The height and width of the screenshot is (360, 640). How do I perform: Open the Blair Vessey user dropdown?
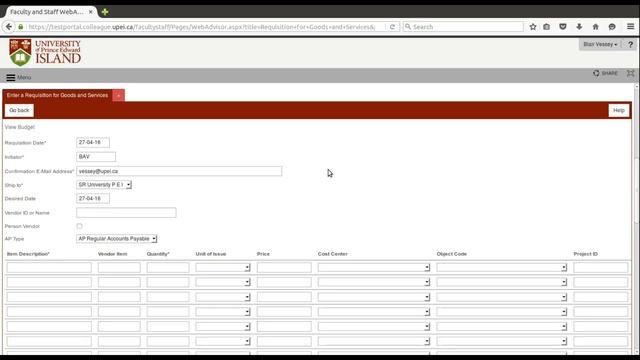pos(600,44)
